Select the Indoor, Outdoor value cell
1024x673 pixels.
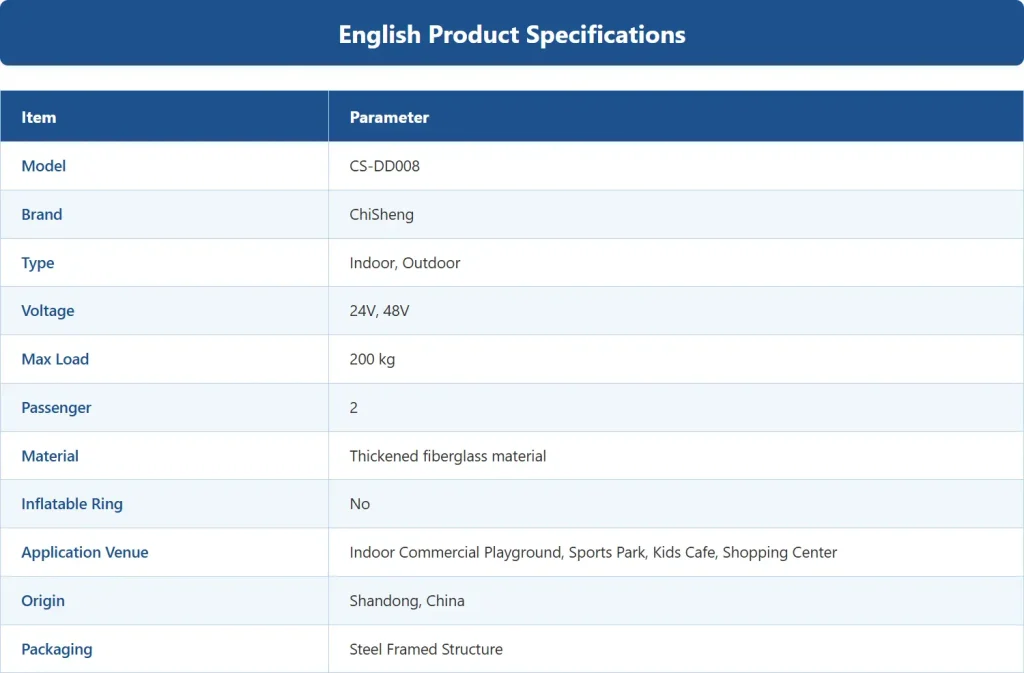pyautogui.click(x=676, y=262)
